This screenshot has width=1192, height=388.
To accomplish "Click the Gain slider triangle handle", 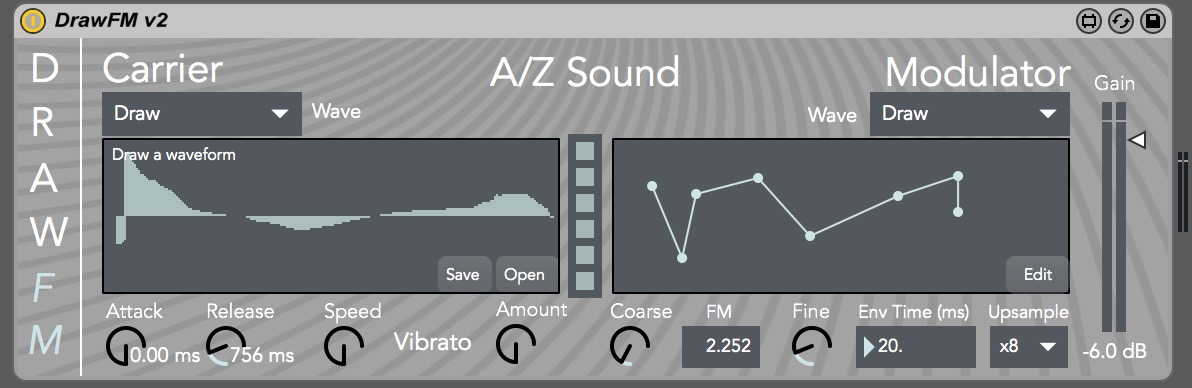I will pyautogui.click(x=1137, y=140).
